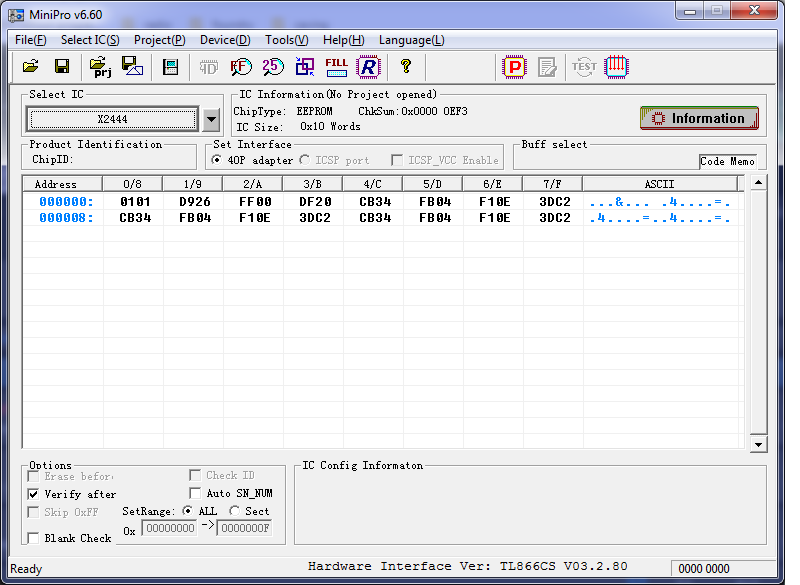Click the 7/F column header
Image resolution: width=800 pixels, height=585 pixels.
[553, 184]
